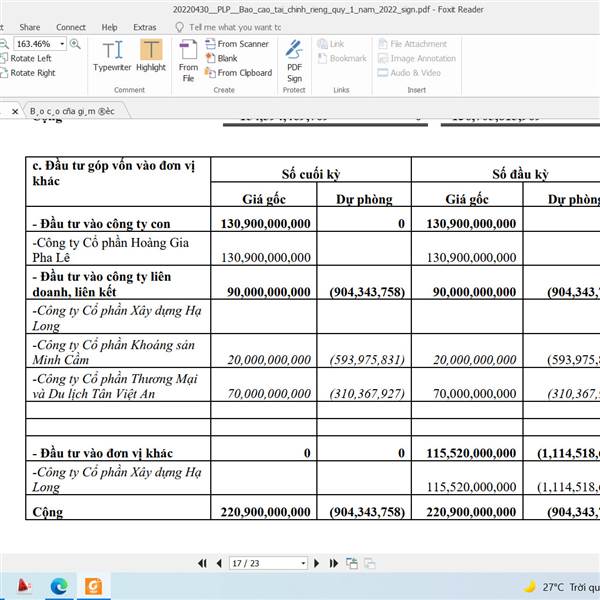Click the 'Số đầu kỳ' table header
The image size is (600, 600).
(x=520, y=174)
